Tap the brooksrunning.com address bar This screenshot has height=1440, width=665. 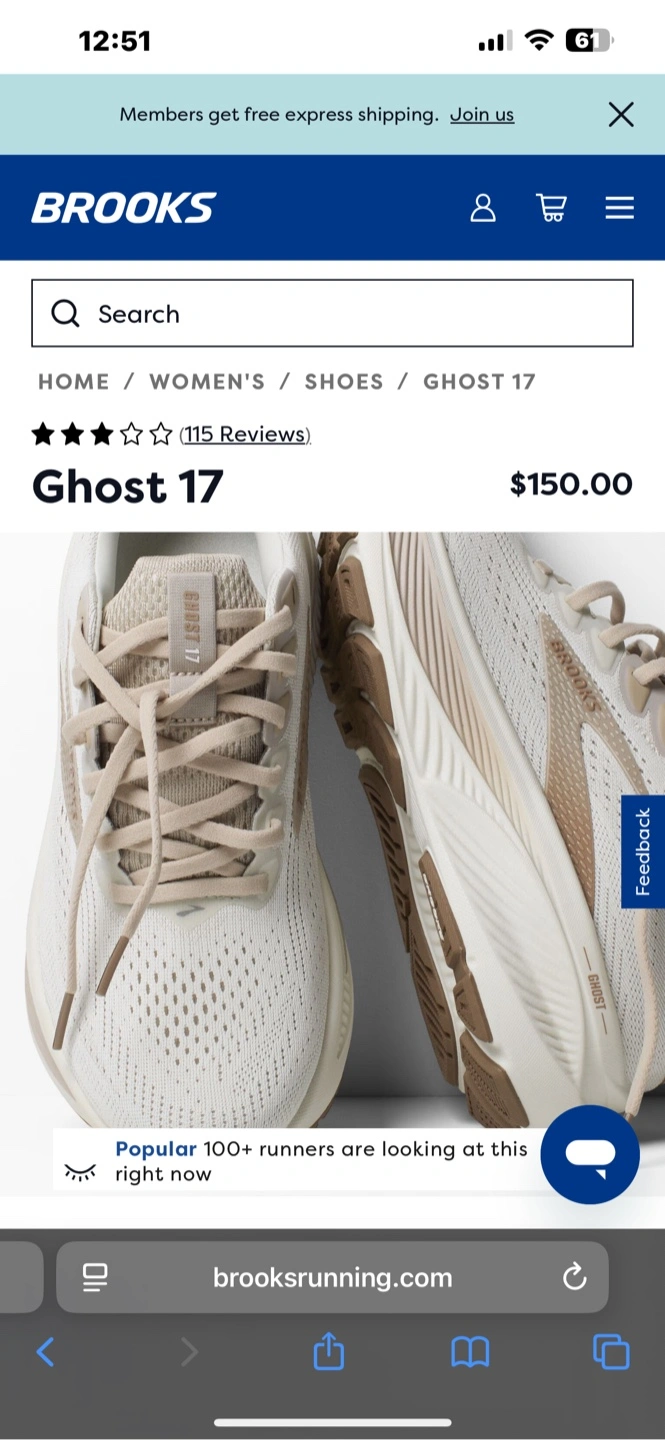(332, 1277)
